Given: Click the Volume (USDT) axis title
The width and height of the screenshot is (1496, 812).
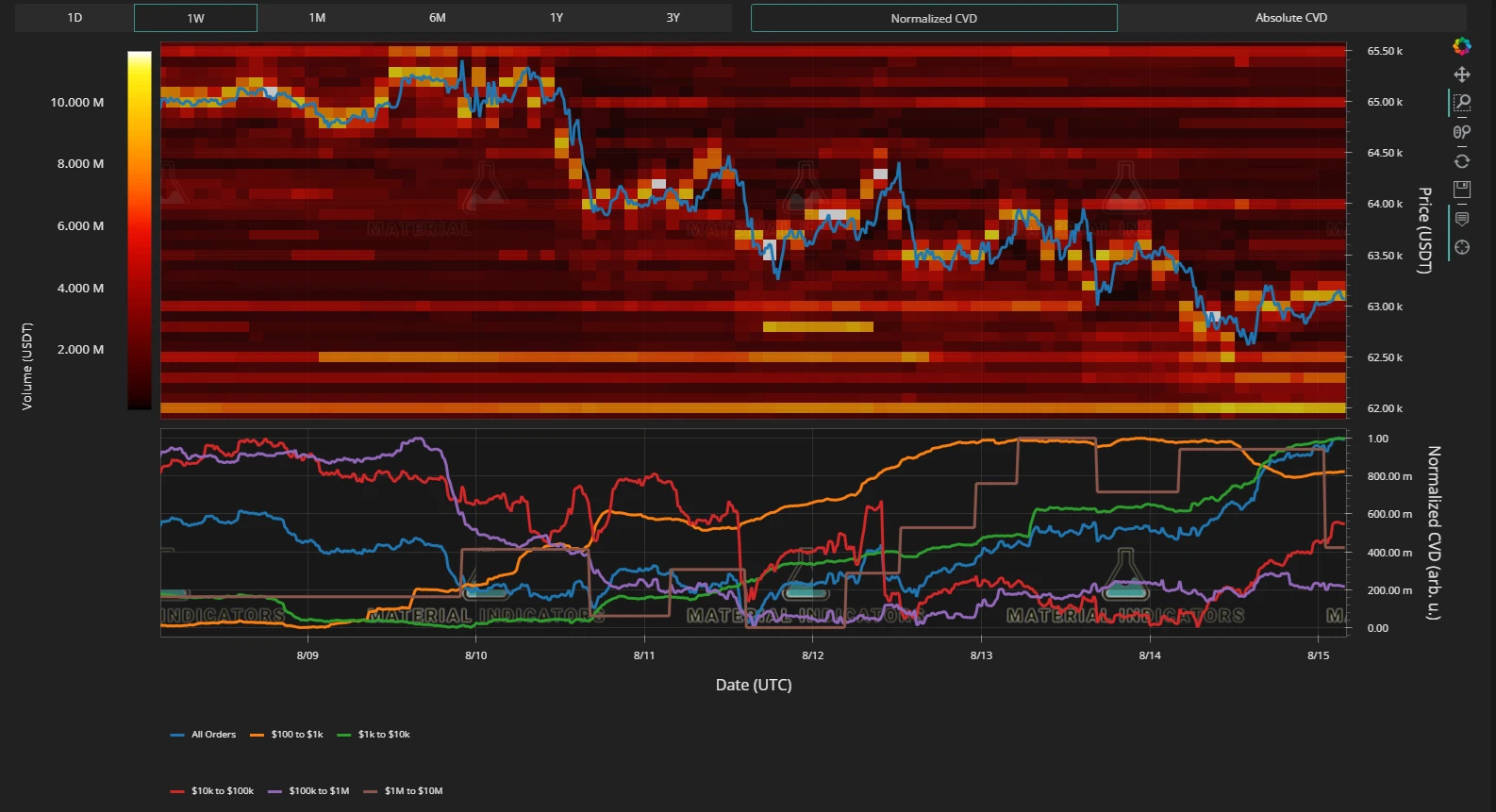Looking at the screenshot, I should 27,366.
